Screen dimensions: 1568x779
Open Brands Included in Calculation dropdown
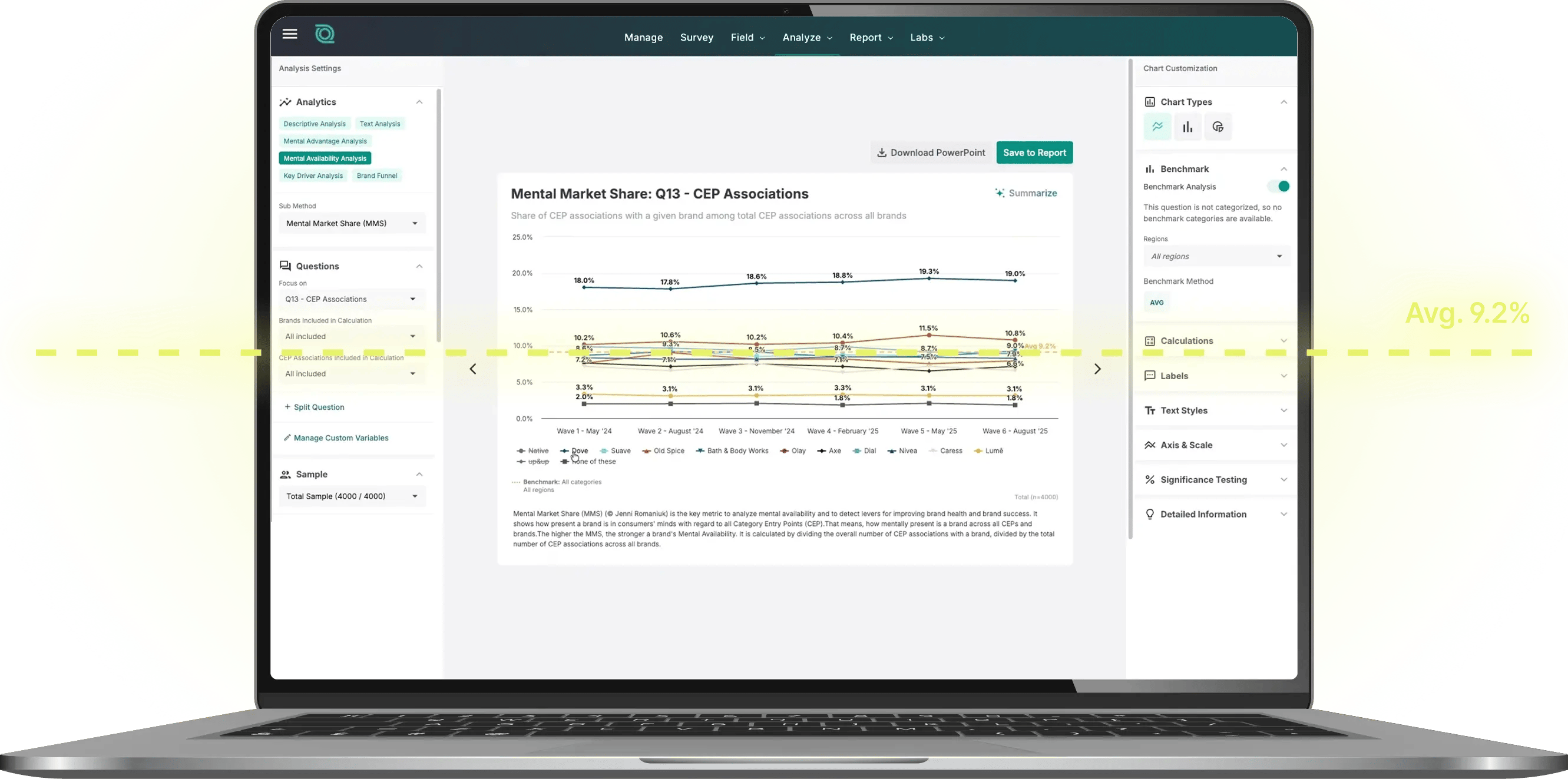tap(352, 336)
